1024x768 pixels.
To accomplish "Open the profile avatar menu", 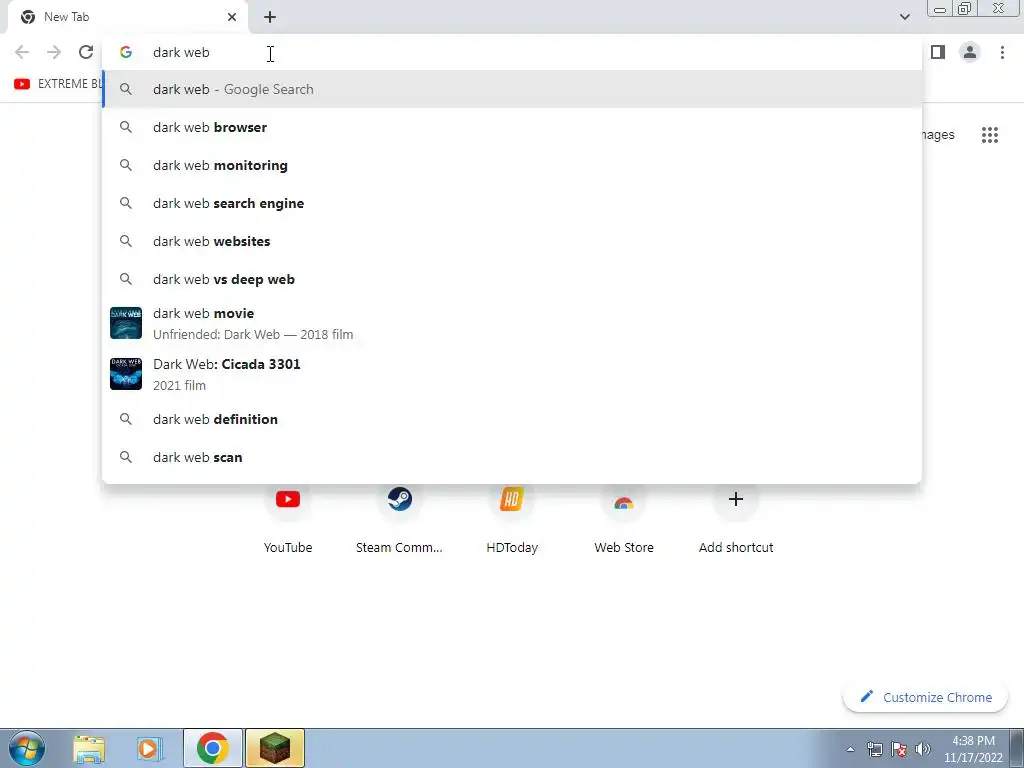I will pos(970,52).
